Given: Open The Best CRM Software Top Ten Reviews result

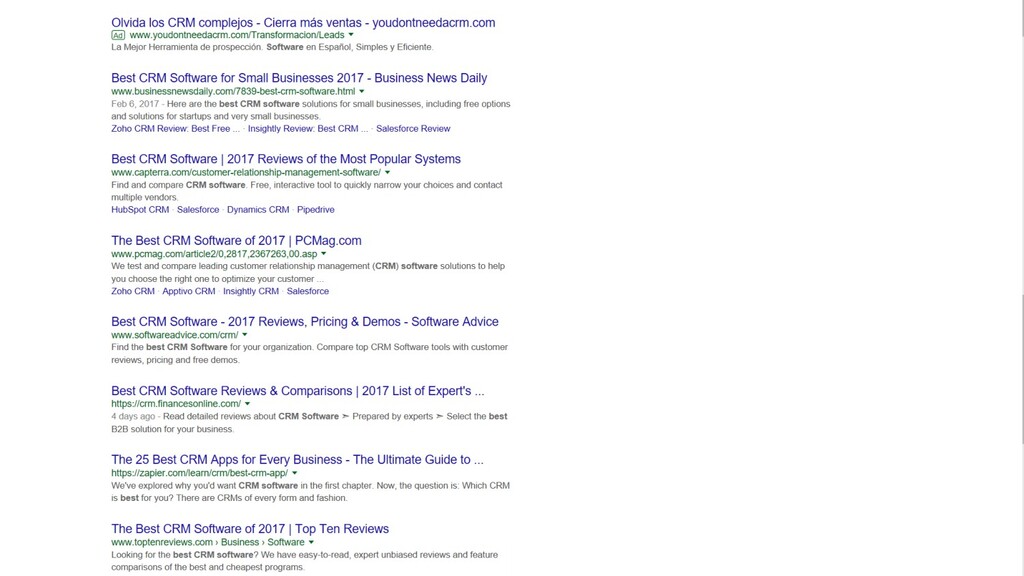Looking at the screenshot, I should [x=250, y=529].
